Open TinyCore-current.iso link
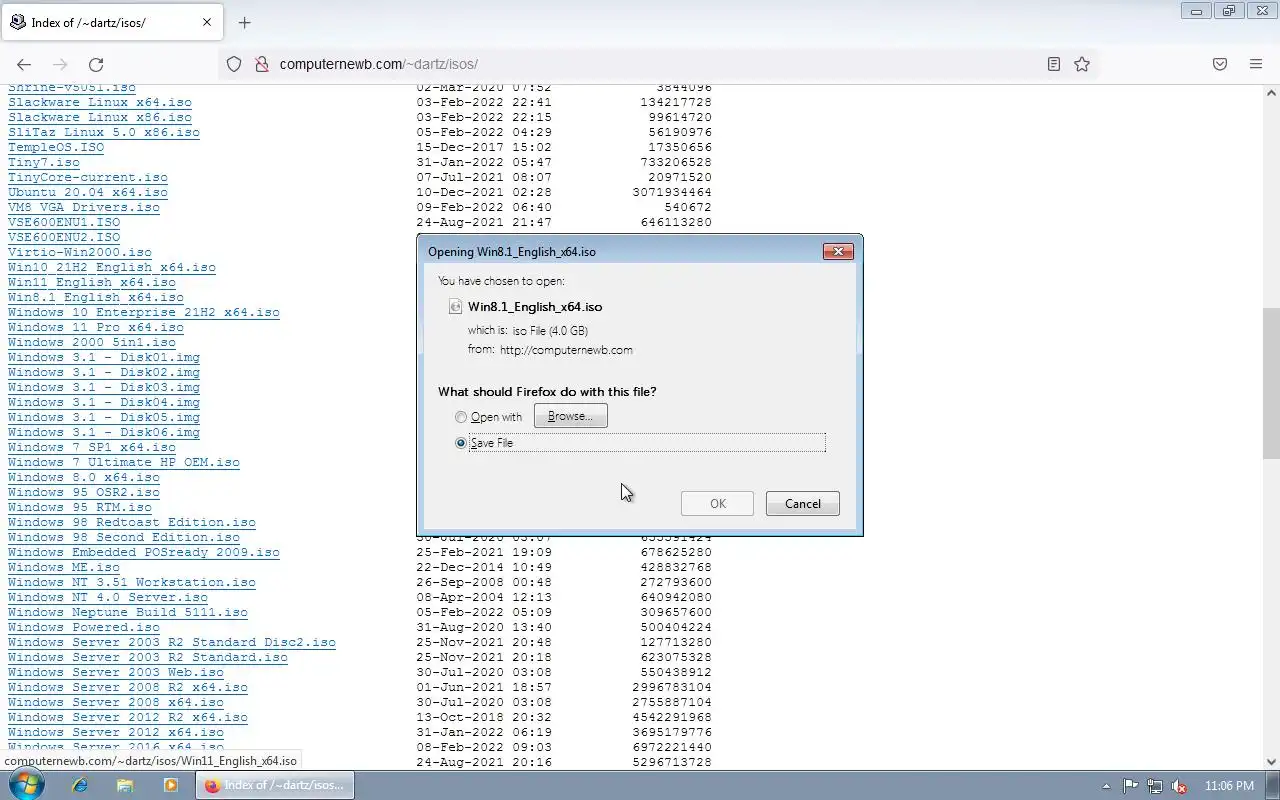This screenshot has height=800, width=1280. coord(88,177)
